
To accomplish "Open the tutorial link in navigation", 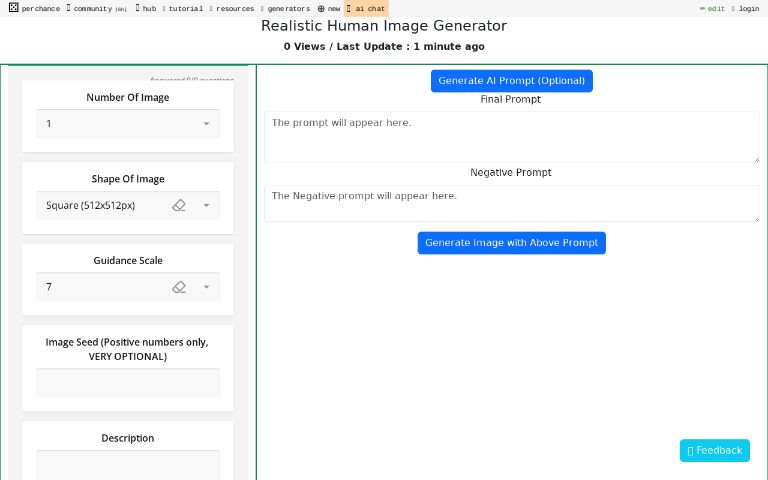I will point(184,8).
